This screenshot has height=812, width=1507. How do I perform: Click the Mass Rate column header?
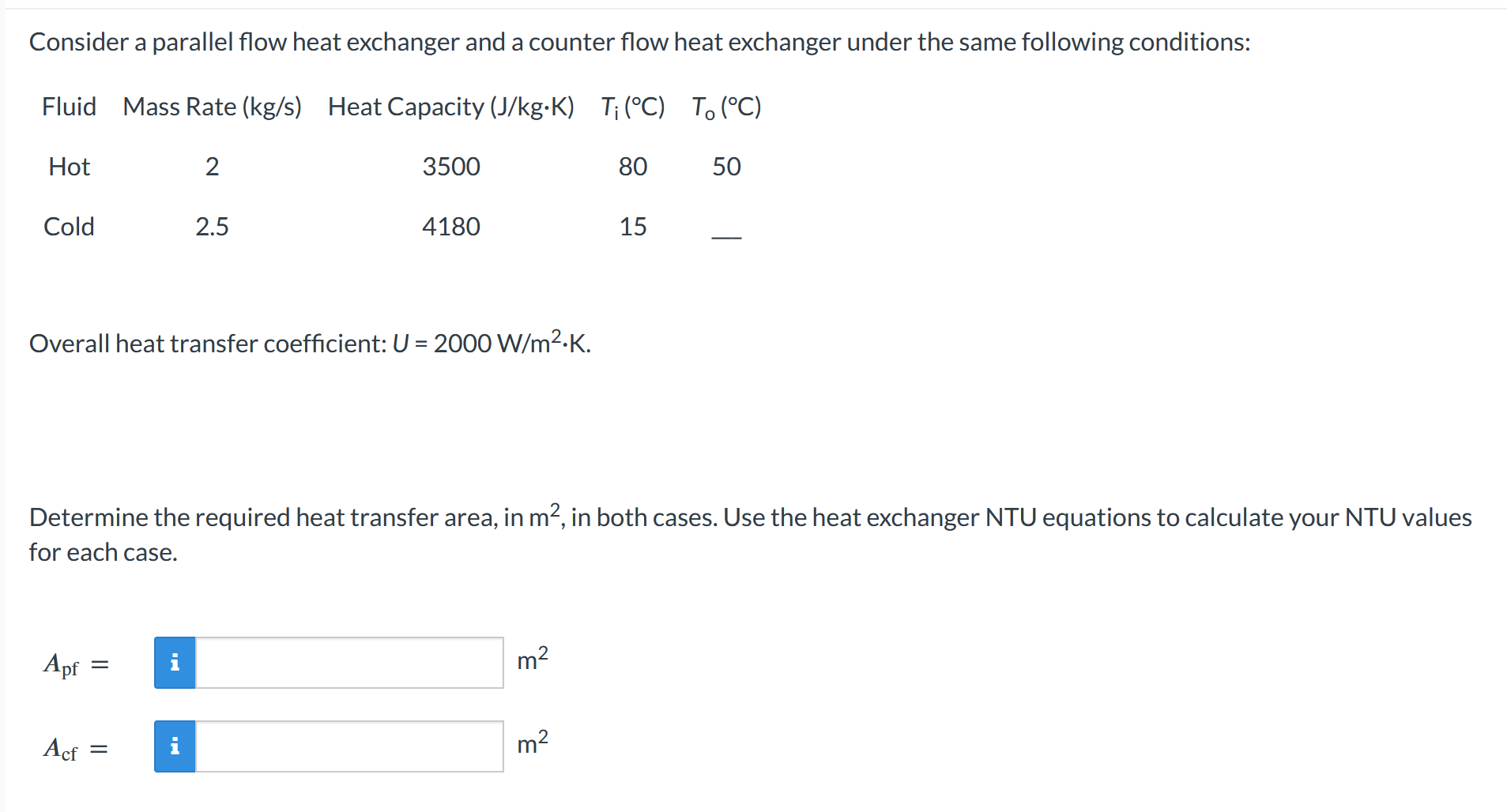click(212, 107)
